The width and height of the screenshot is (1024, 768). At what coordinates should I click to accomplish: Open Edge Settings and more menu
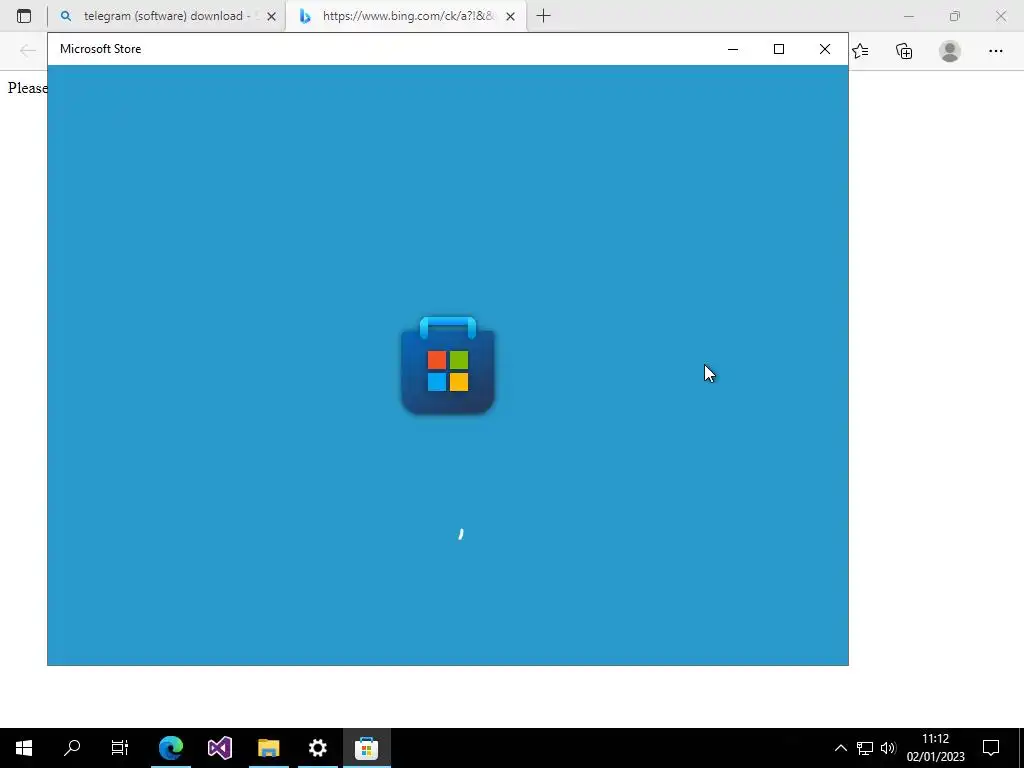(995, 51)
